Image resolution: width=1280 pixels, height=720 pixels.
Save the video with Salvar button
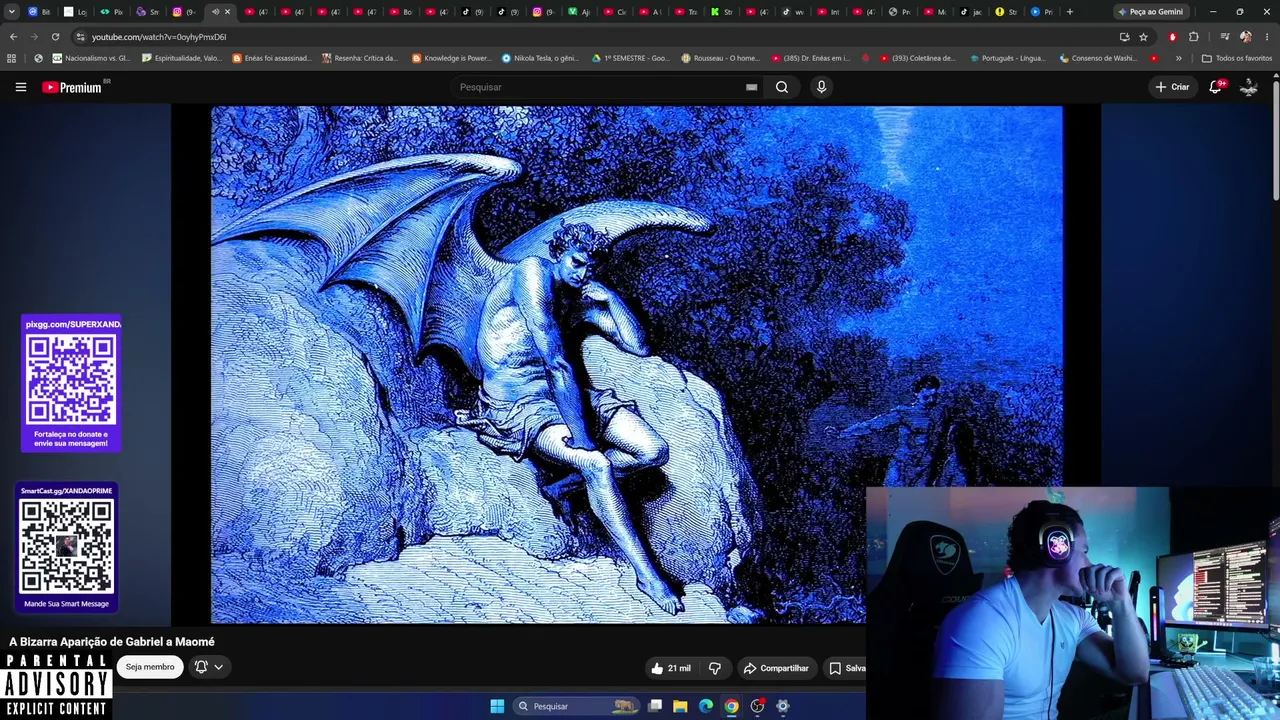click(x=846, y=668)
